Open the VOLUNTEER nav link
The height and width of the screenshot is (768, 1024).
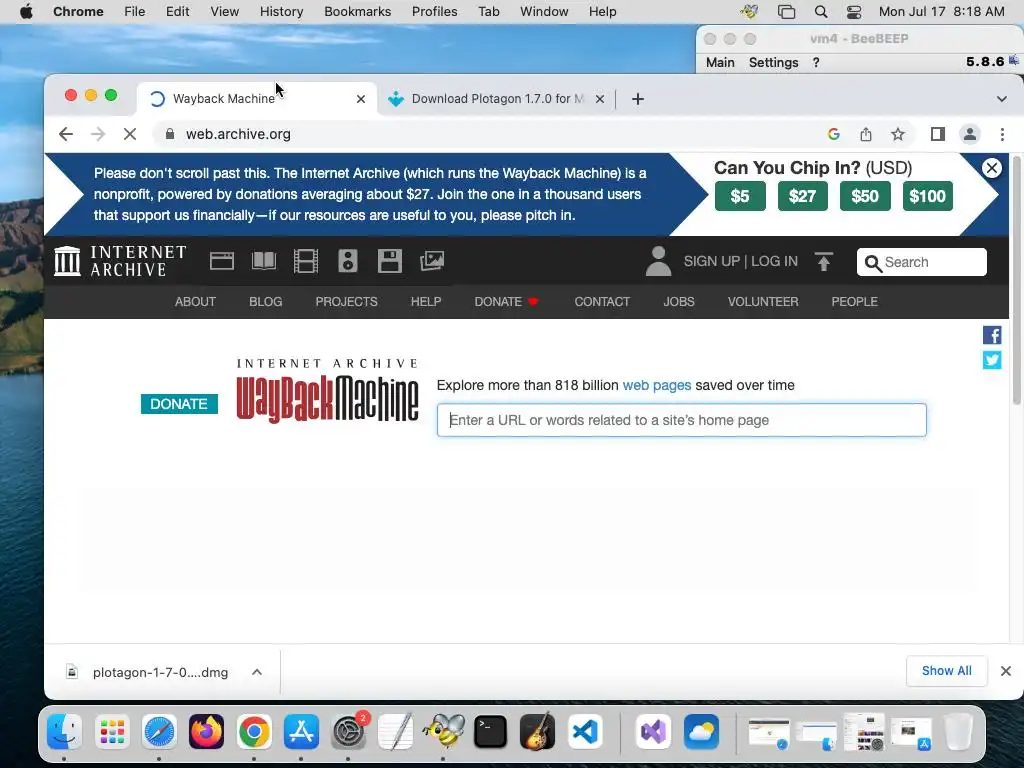(x=763, y=302)
